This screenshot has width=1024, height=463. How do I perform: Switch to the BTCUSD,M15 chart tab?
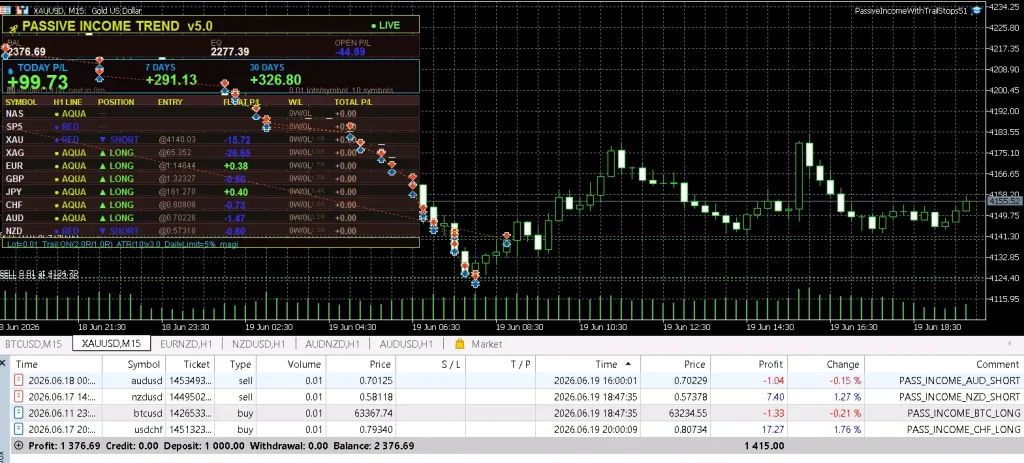coord(33,343)
